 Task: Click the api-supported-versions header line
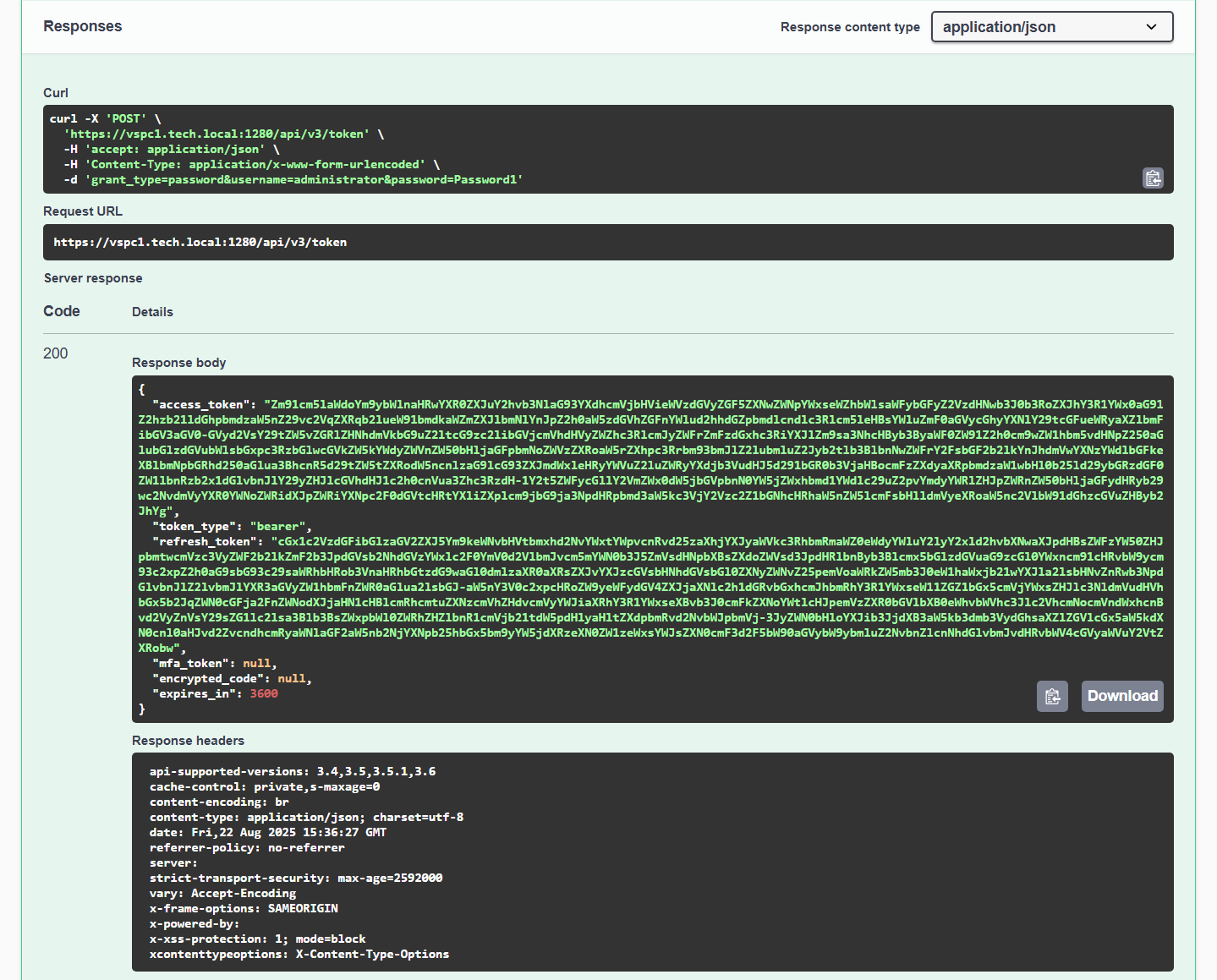(292, 770)
